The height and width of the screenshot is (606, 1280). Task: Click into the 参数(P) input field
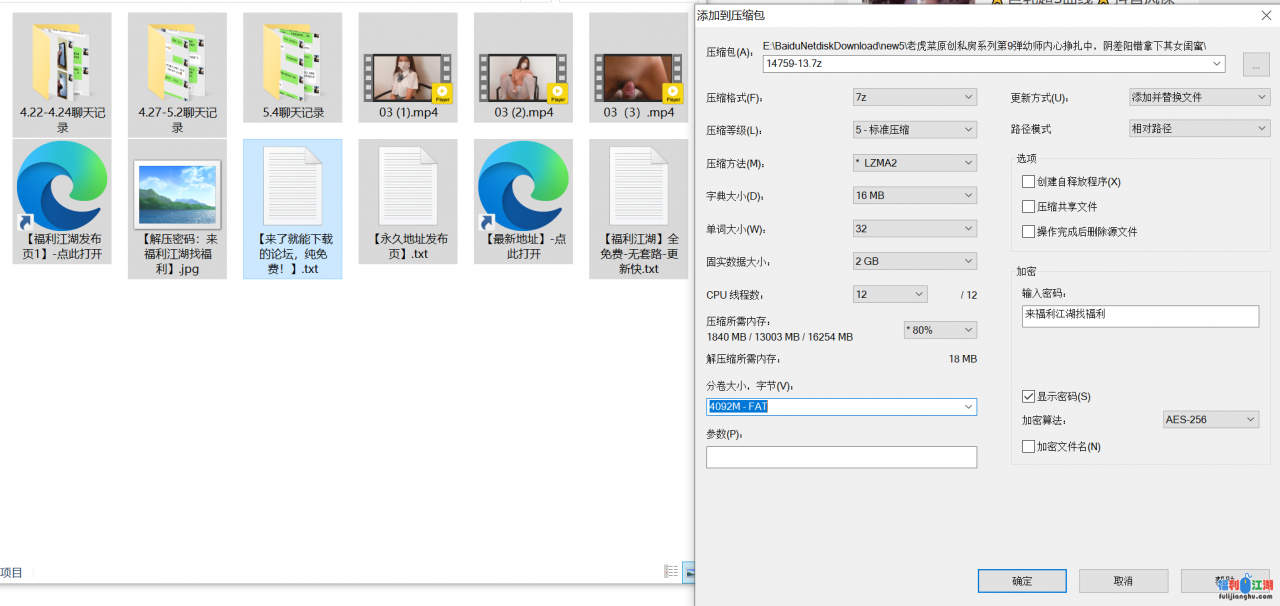point(841,457)
